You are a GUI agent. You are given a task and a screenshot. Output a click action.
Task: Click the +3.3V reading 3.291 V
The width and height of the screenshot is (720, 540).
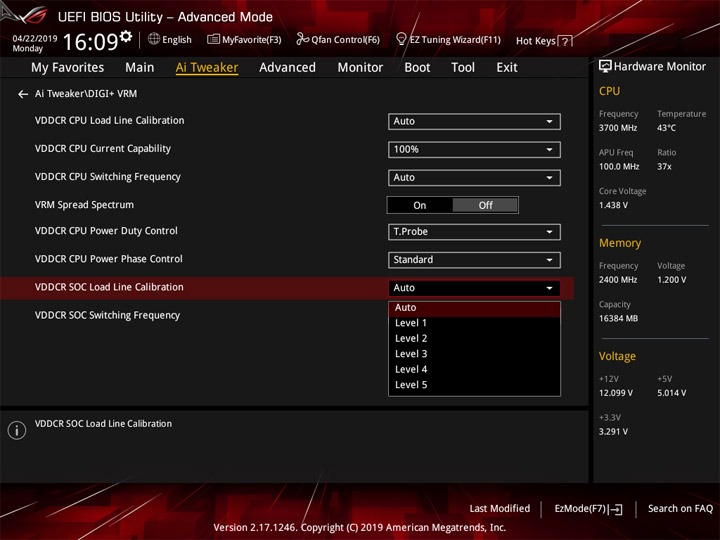pos(613,432)
